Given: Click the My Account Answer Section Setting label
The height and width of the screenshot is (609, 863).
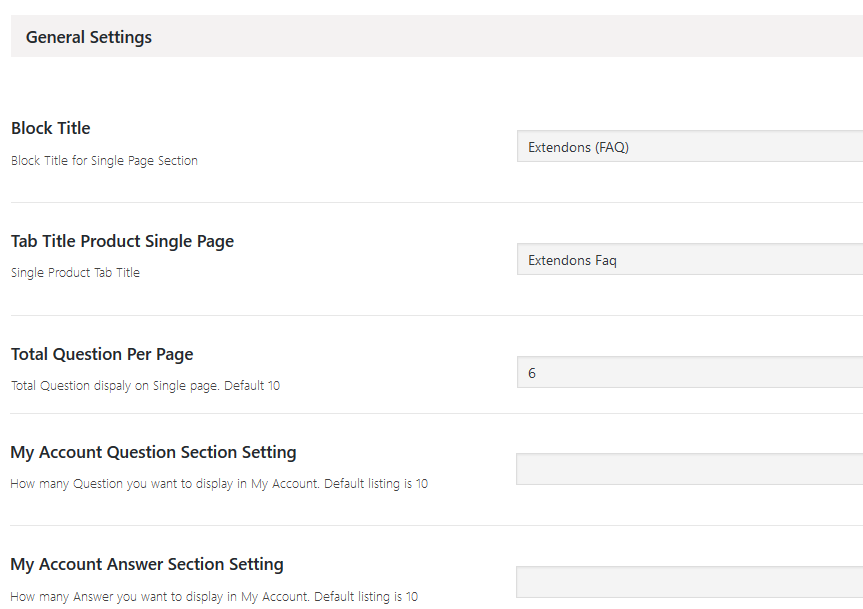Looking at the screenshot, I should (x=147, y=564).
